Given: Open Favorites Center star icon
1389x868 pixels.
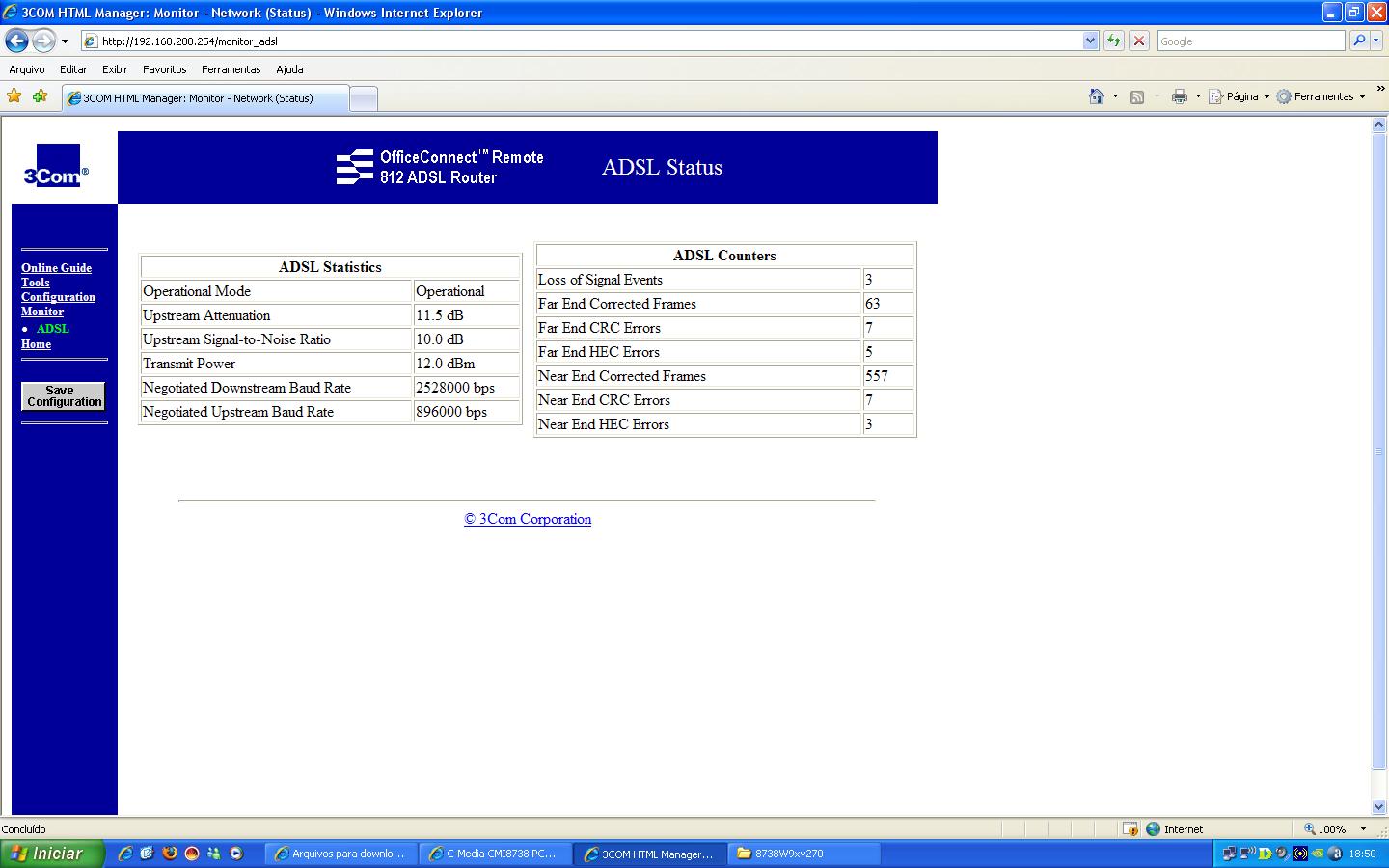Looking at the screenshot, I should [14, 96].
